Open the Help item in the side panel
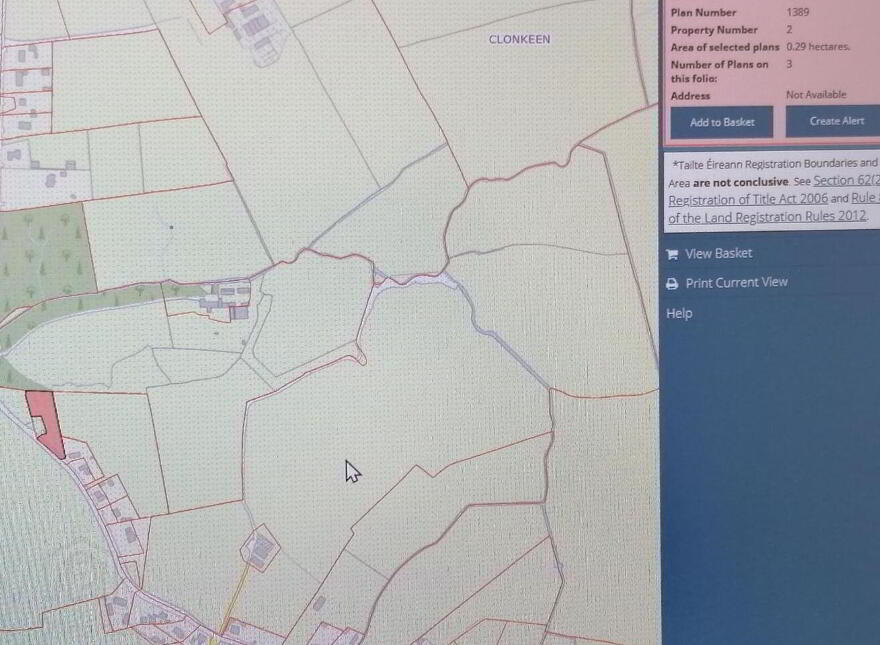 click(679, 313)
